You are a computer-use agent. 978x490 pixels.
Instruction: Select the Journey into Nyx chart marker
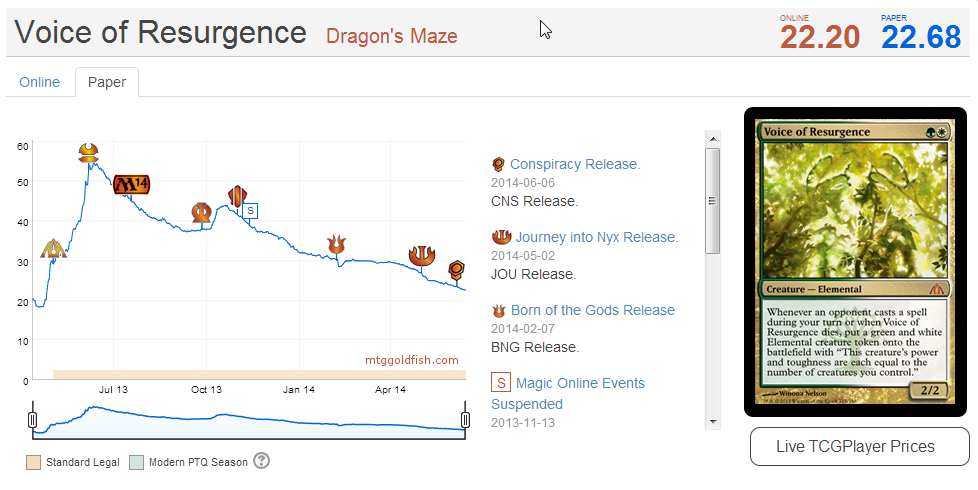point(422,256)
